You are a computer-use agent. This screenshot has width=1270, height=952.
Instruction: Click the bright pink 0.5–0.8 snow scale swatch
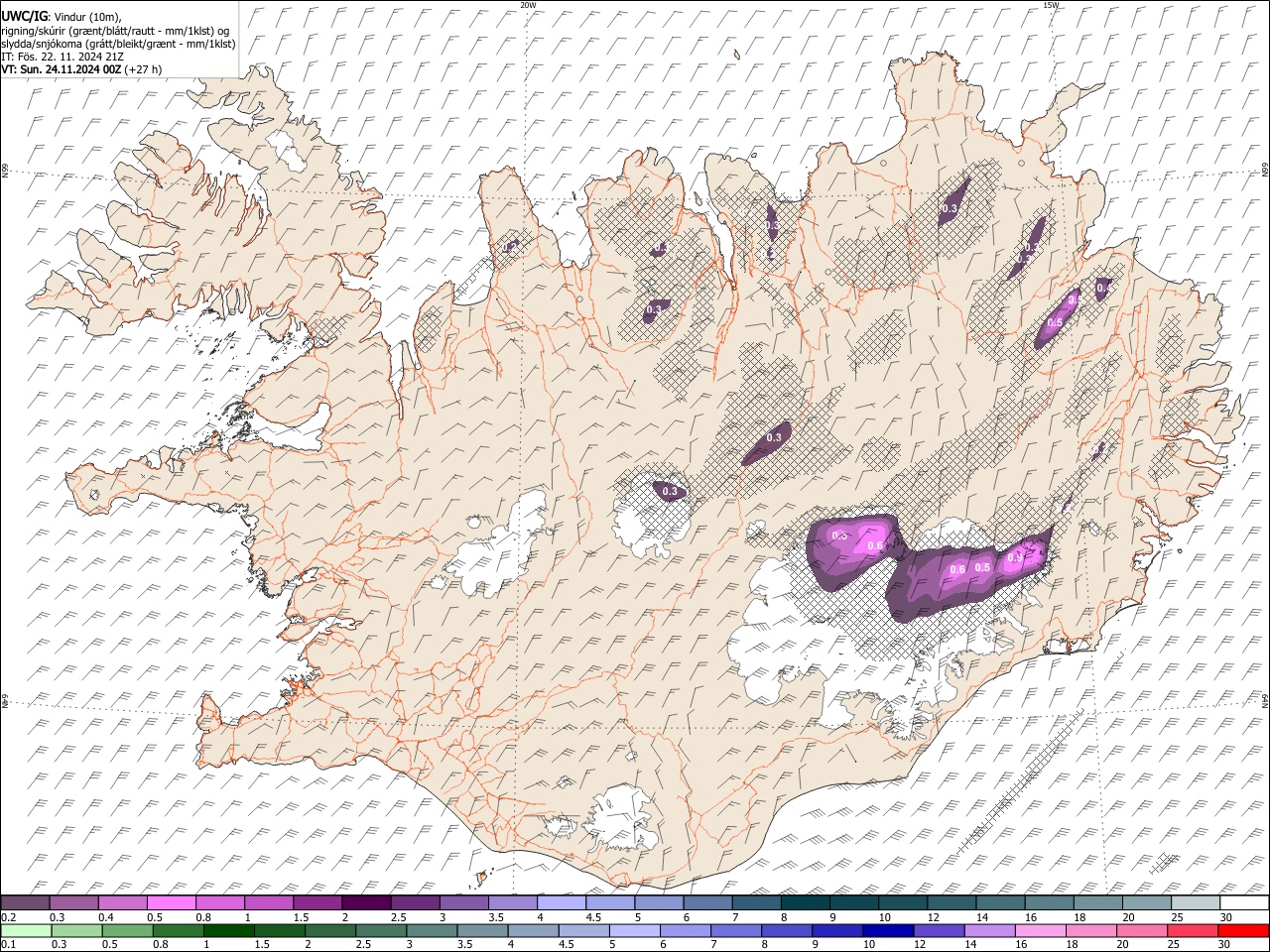(171, 903)
